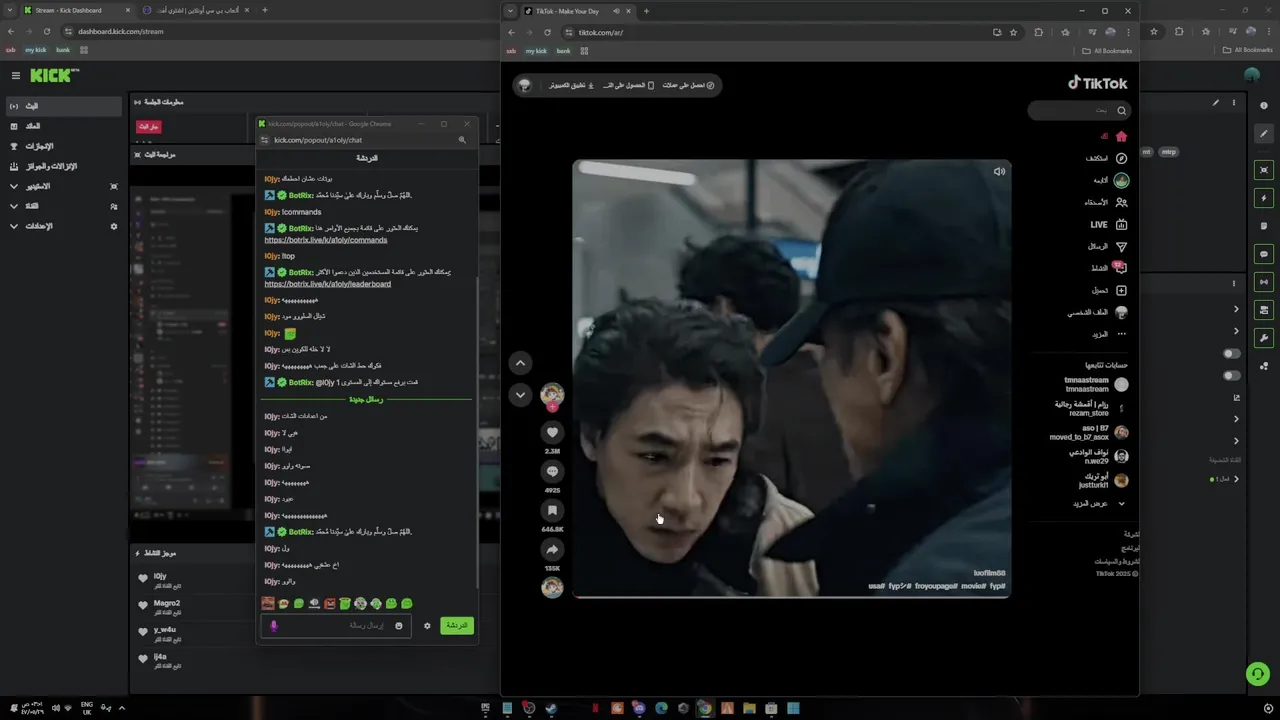
Task: Click the send message input in Kick chat
Action: coord(335,626)
